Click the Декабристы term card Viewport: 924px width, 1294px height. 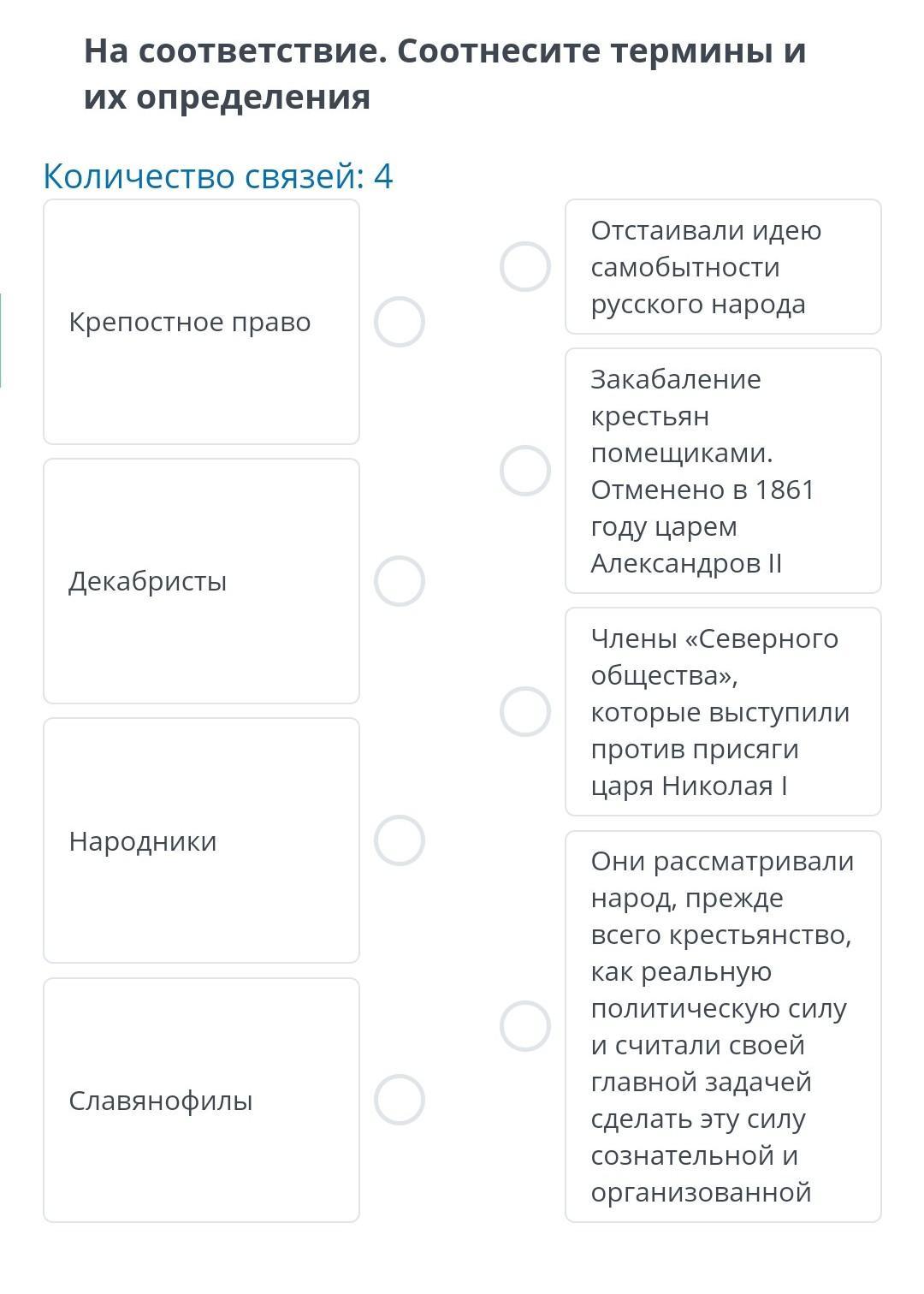[201, 581]
